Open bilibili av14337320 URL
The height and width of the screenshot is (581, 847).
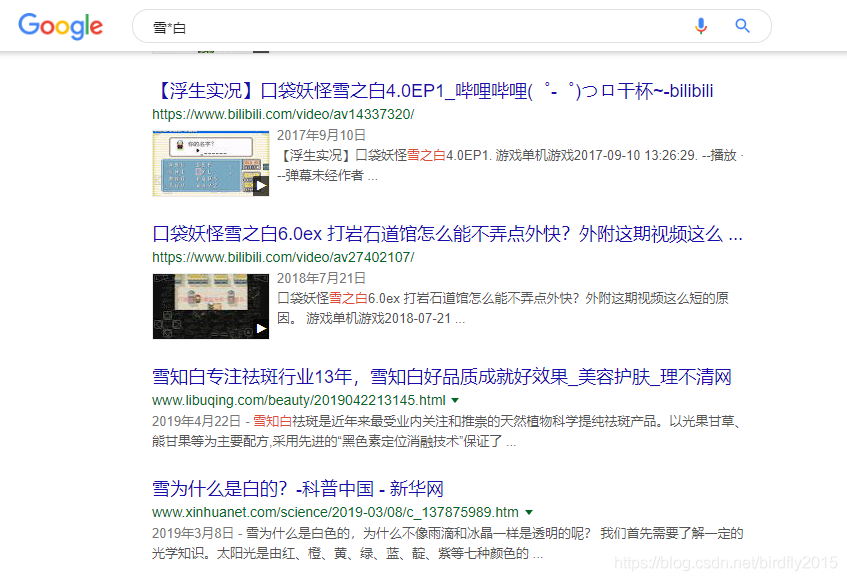pos(283,114)
